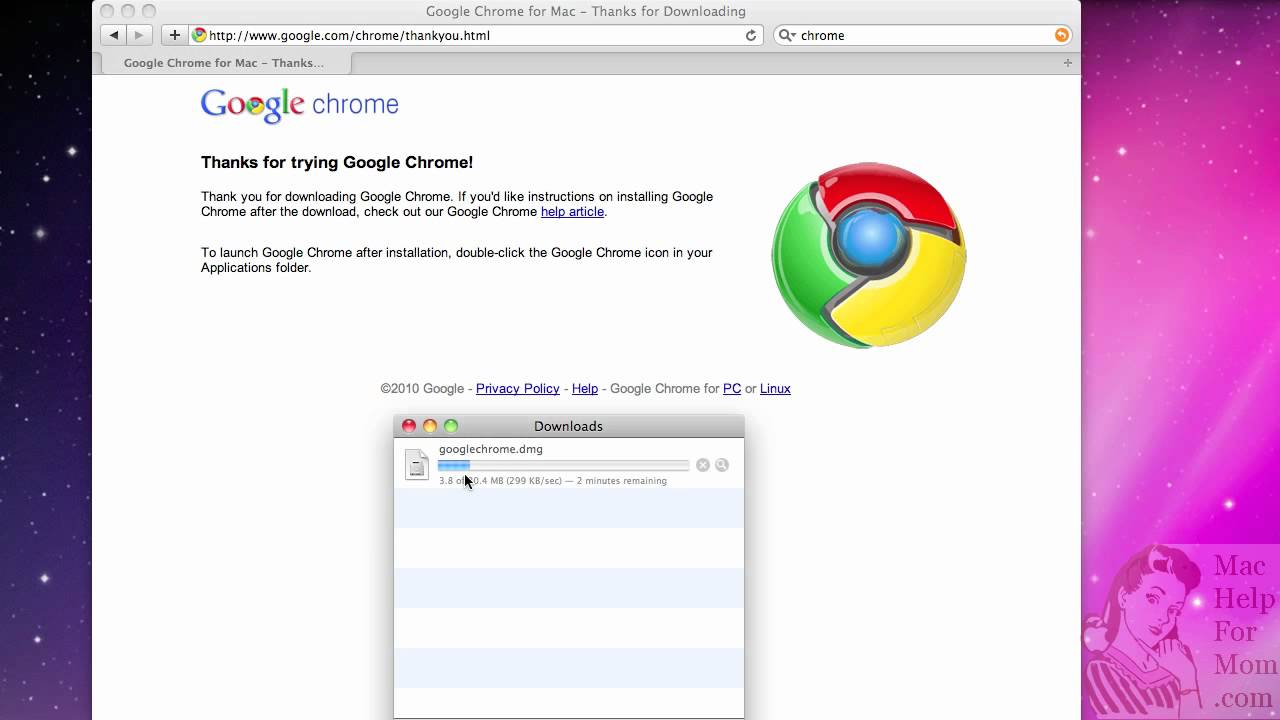Click the Downloads window title

coord(568,426)
